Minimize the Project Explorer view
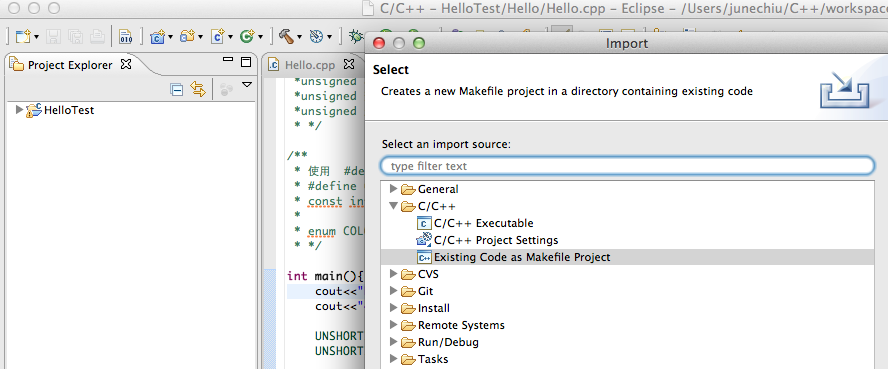 228,59
